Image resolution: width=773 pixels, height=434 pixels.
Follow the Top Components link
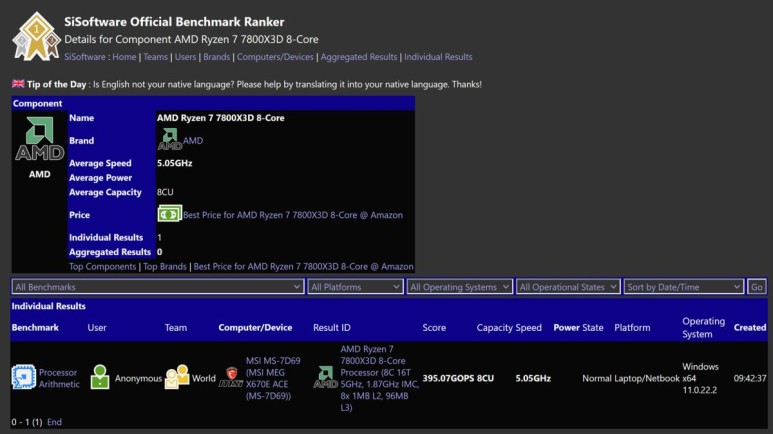[103, 267]
